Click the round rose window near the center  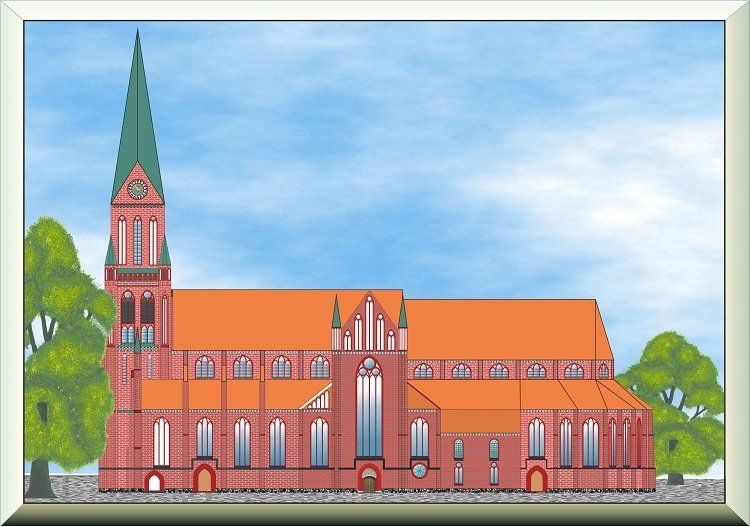(419, 469)
